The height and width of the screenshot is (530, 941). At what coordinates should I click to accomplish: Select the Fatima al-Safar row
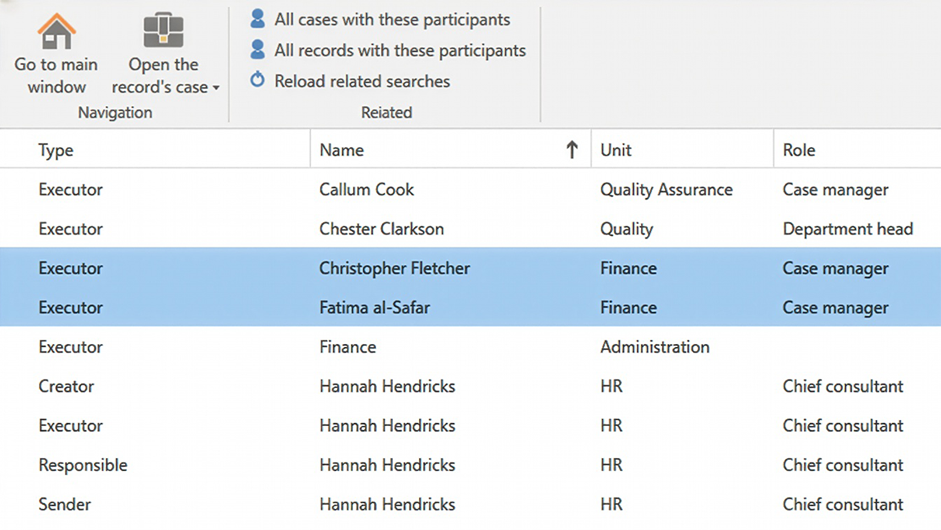pos(374,308)
